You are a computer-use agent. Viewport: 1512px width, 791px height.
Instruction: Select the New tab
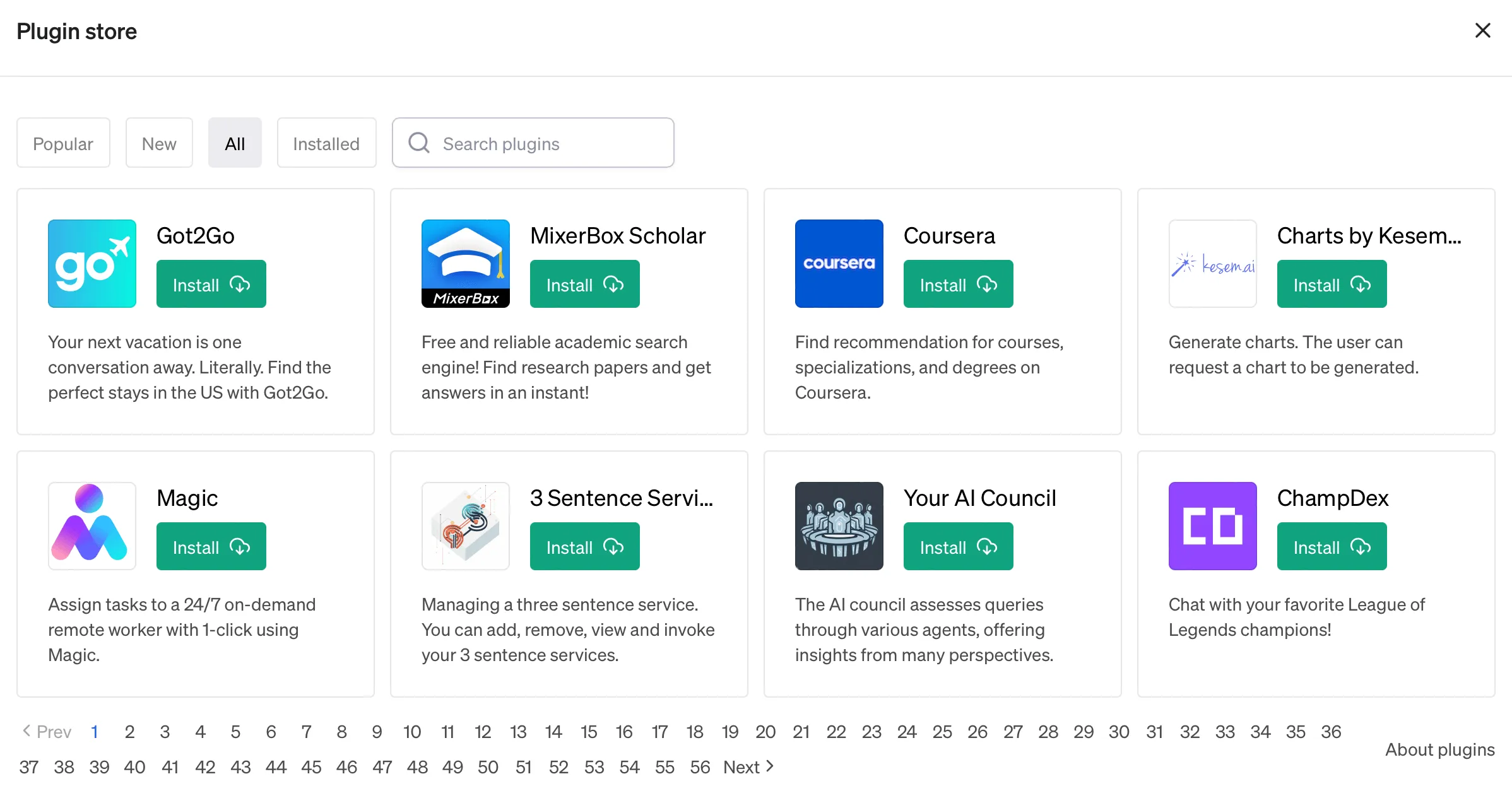point(159,142)
